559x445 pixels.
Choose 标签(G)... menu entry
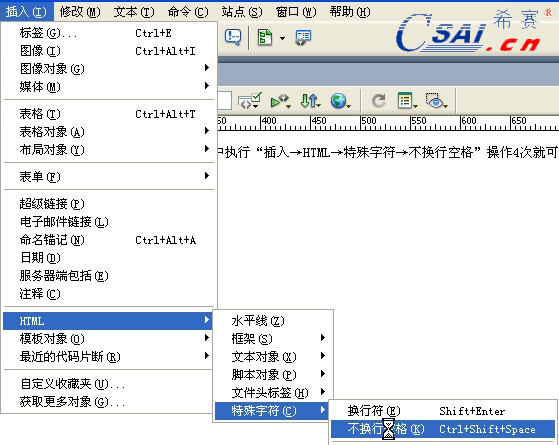pos(109,33)
